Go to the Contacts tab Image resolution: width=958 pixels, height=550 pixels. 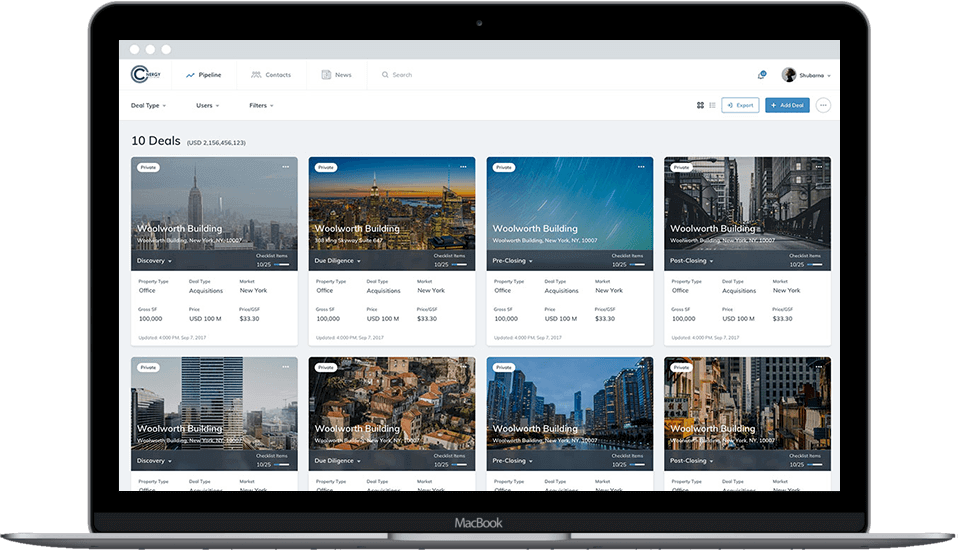(271, 75)
